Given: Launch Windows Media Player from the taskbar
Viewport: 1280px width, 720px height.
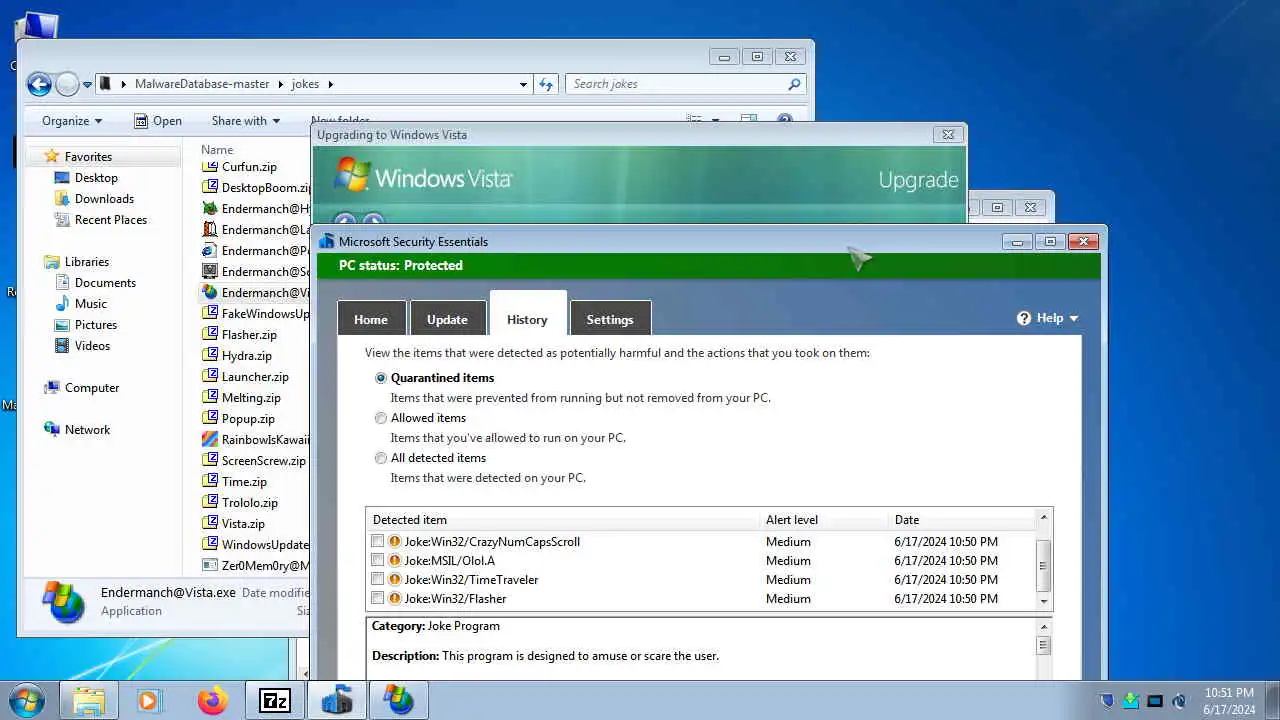Looking at the screenshot, I should coord(149,700).
